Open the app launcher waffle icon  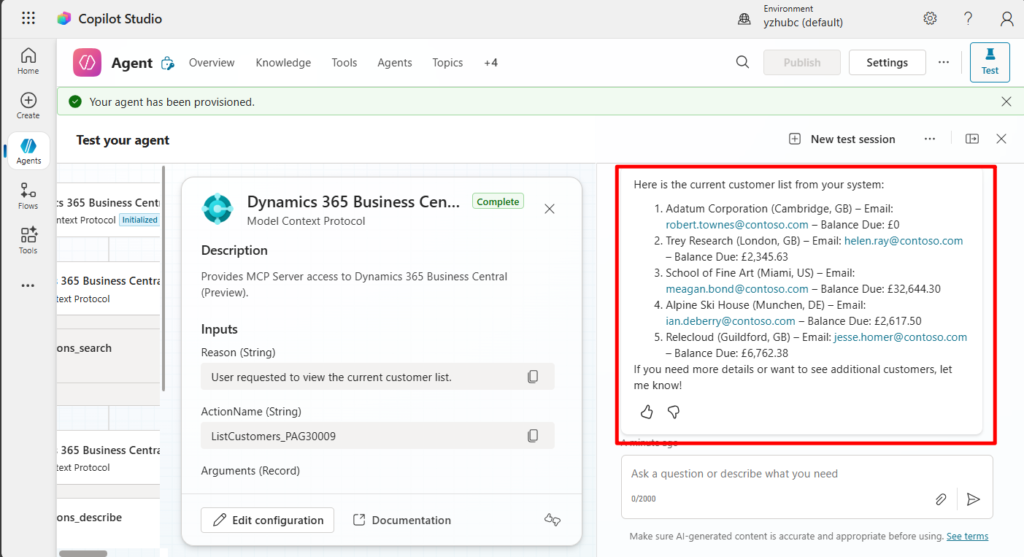point(28,18)
